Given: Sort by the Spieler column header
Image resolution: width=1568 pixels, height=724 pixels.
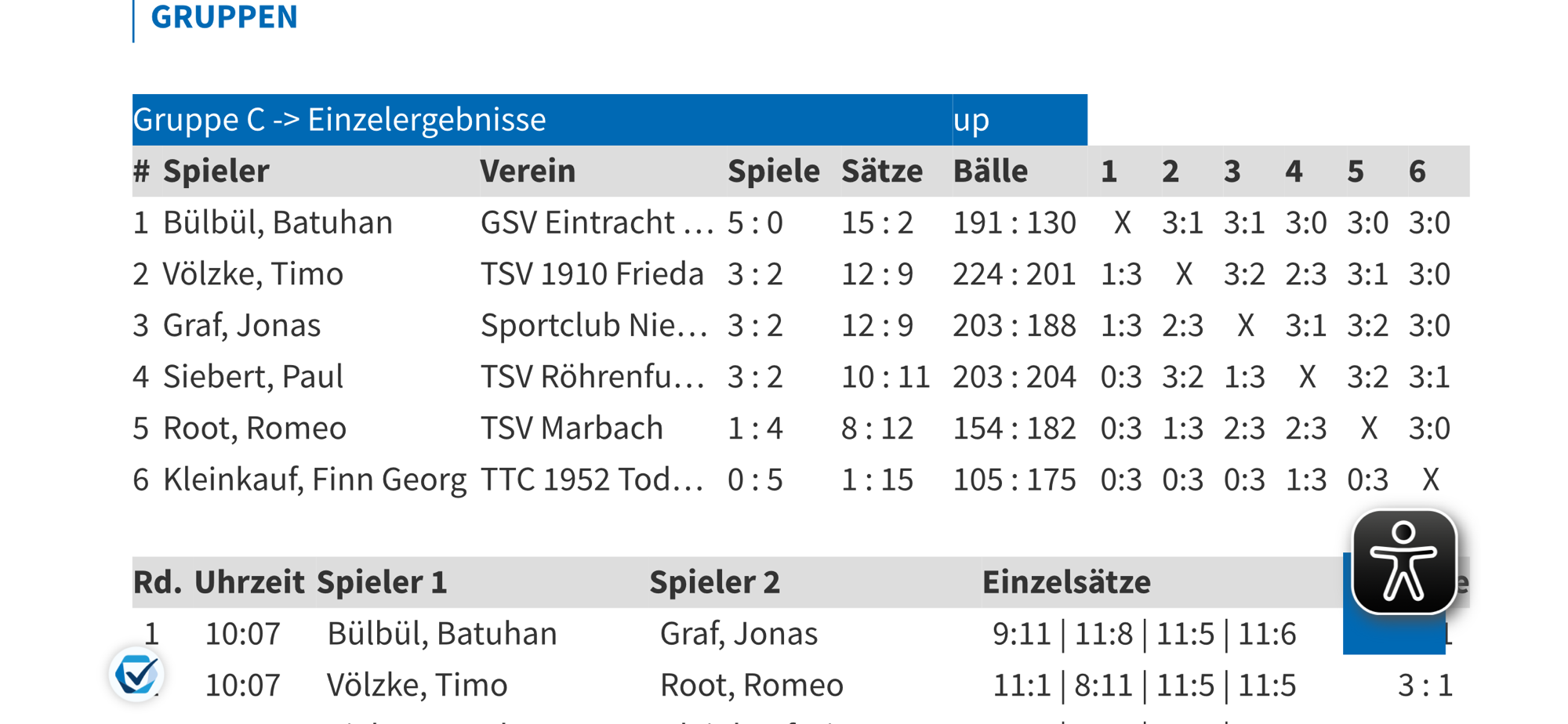Looking at the screenshot, I should coord(216,171).
